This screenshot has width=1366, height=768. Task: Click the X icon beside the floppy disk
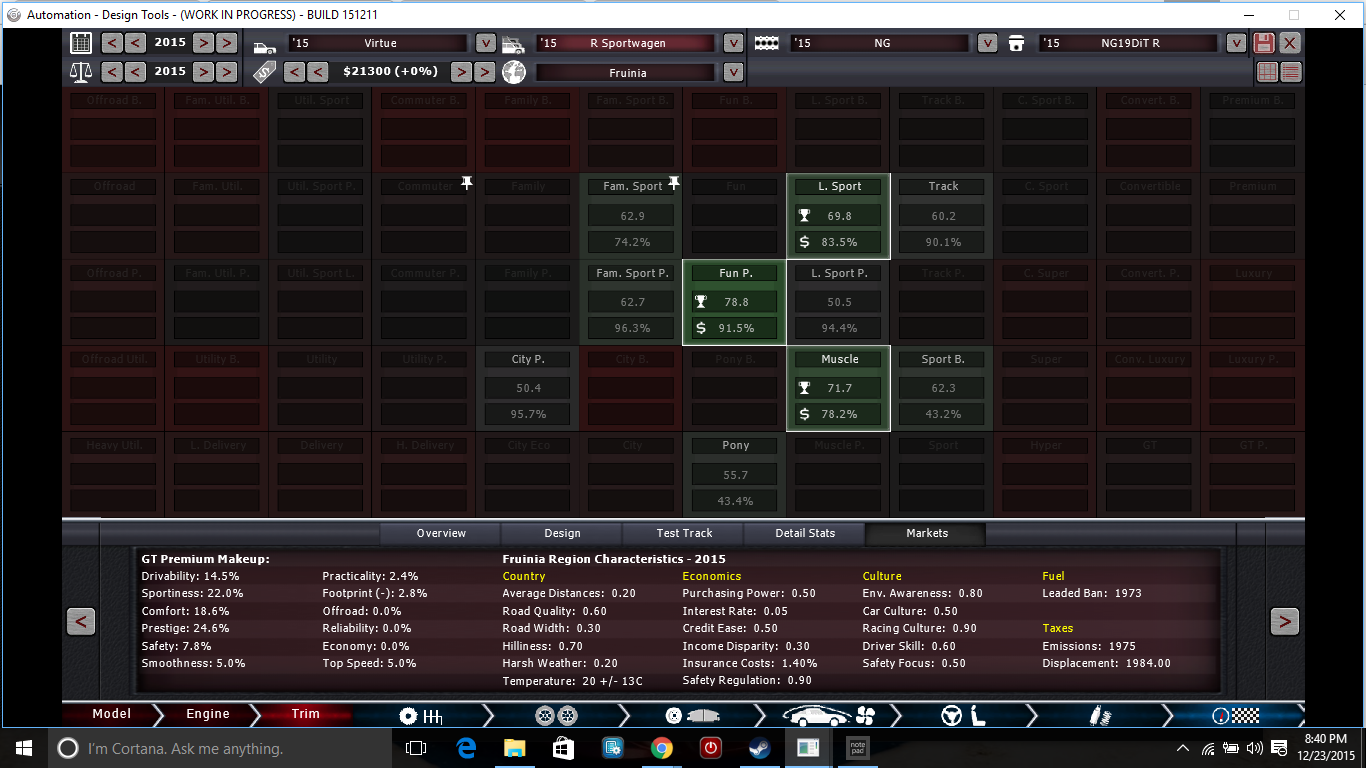[1290, 43]
